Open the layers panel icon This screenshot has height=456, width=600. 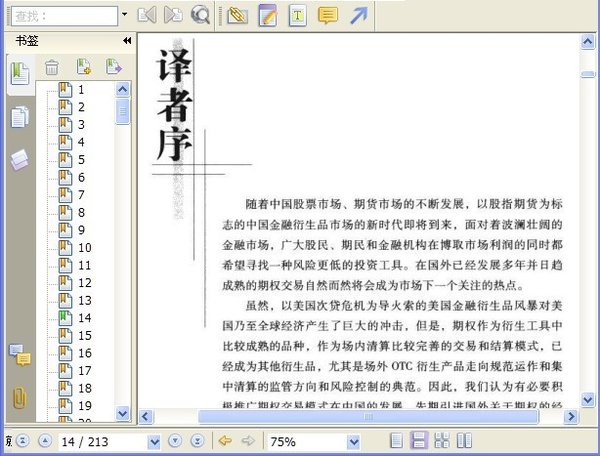[x=20, y=160]
